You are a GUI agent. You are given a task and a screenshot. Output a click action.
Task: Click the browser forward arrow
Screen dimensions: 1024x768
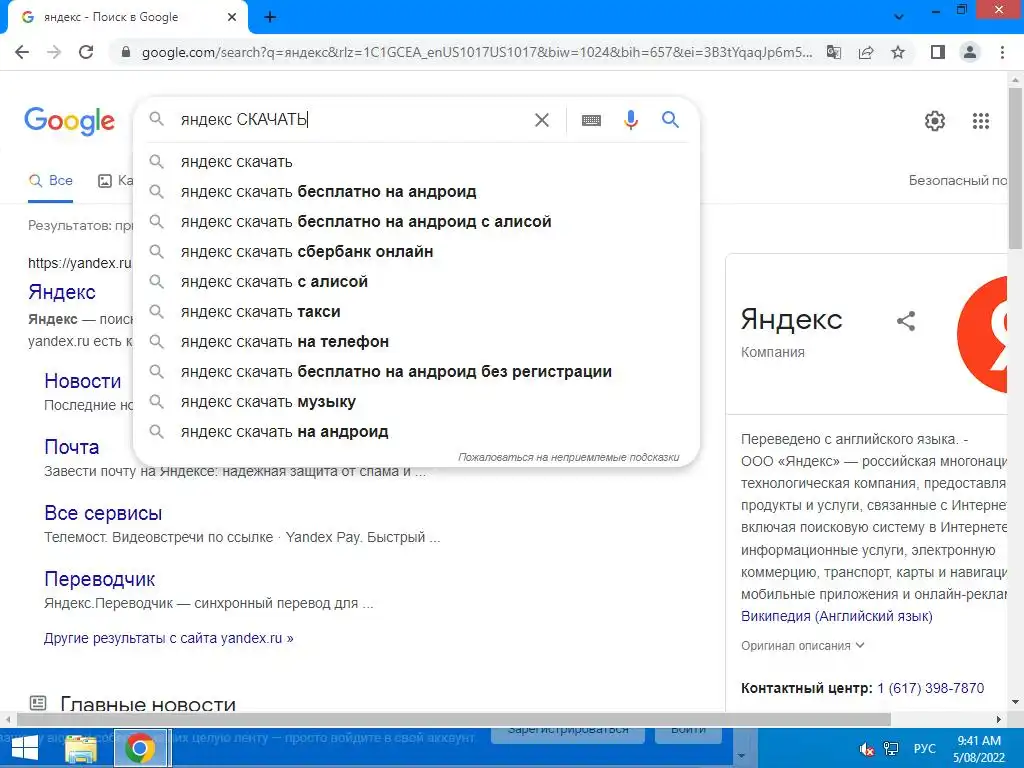[54, 52]
